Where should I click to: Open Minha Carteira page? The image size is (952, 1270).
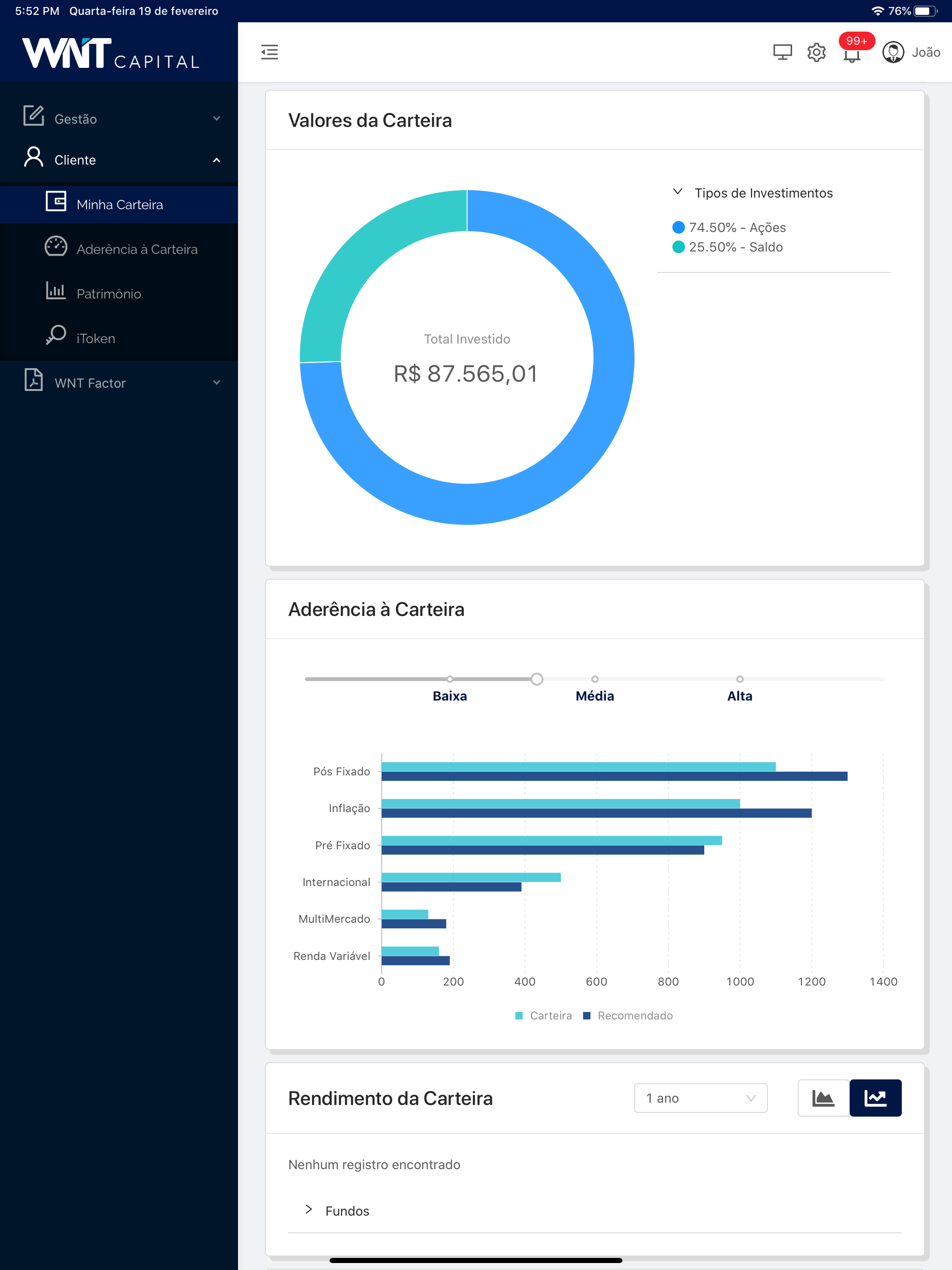(x=119, y=205)
